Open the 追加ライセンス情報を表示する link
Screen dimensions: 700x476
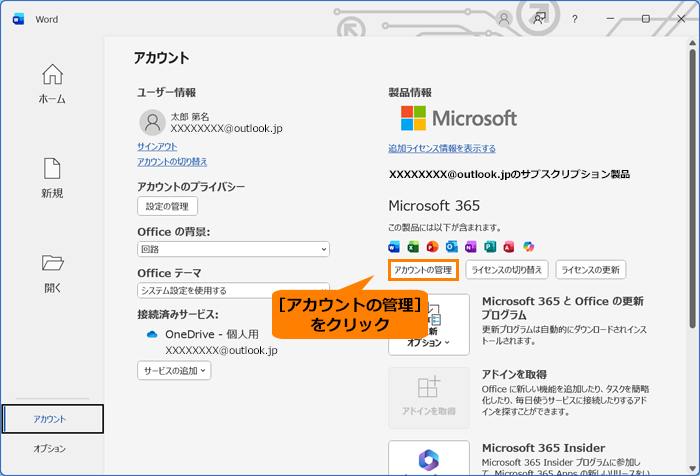point(441,148)
